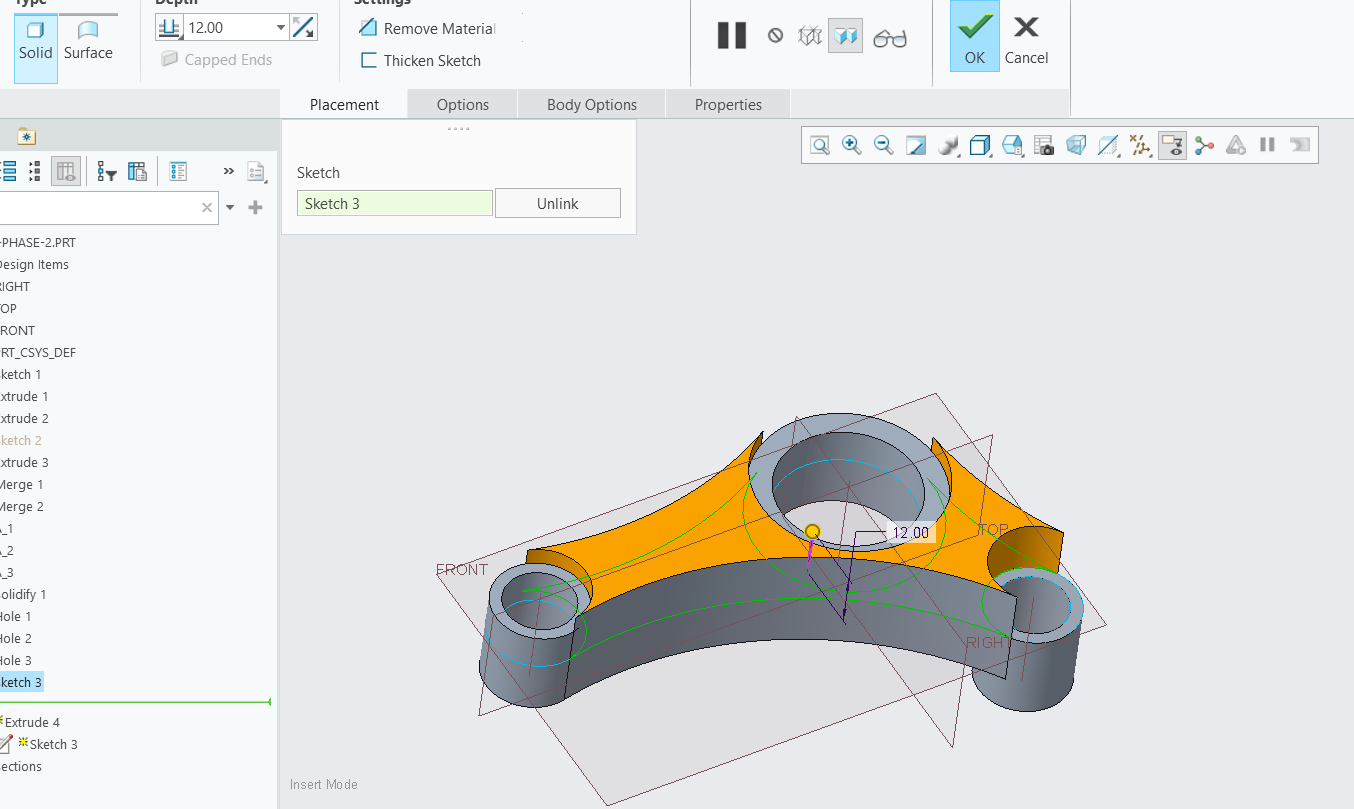This screenshot has width=1354, height=809.
Task: Zoom in using the graphics toolbar
Action: [x=851, y=145]
